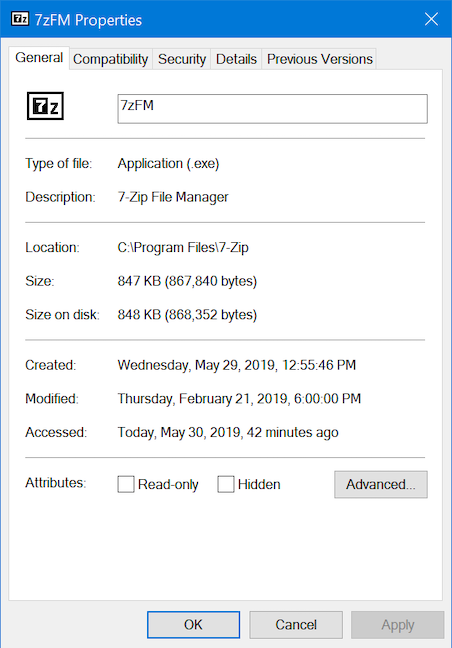
Task: Click the Accessed value 'Today, May 30, 2019'
Action: coord(179,432)
